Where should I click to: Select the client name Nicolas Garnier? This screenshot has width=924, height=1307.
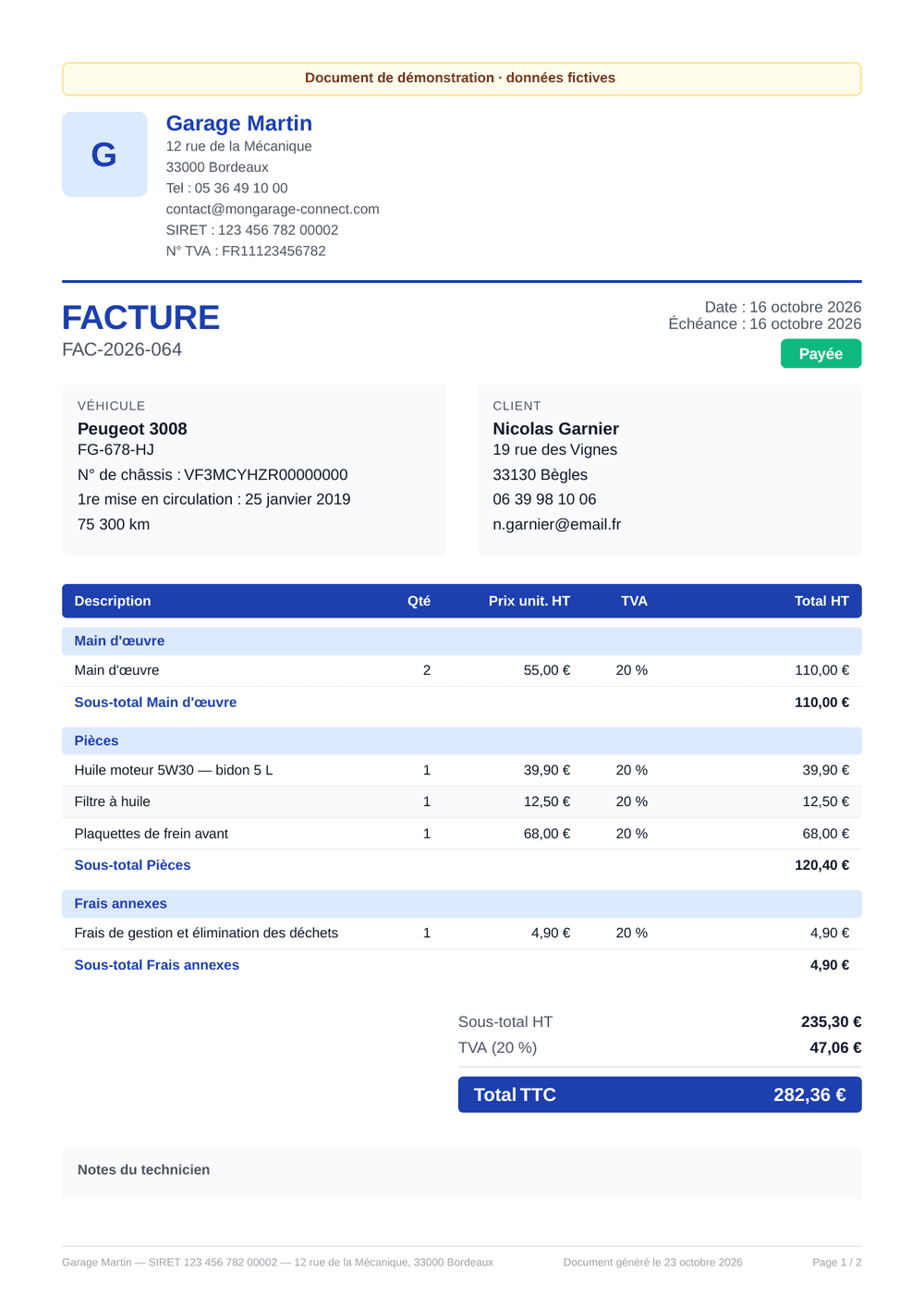click(555, 429)
